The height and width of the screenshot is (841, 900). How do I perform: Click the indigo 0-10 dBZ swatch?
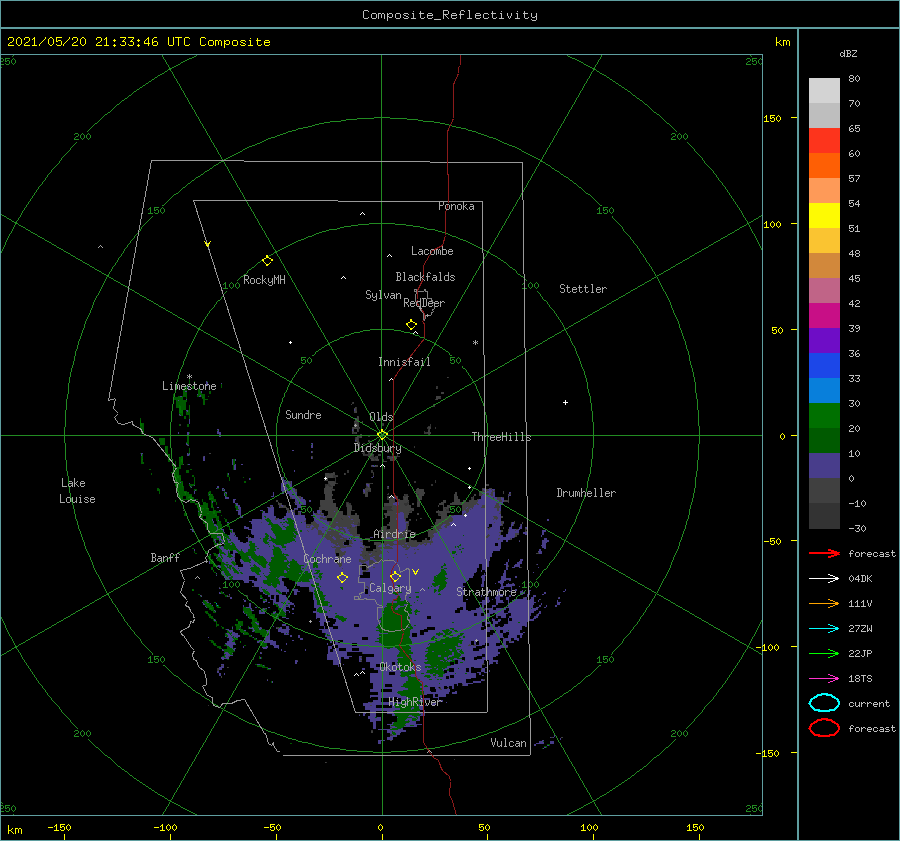824,466
